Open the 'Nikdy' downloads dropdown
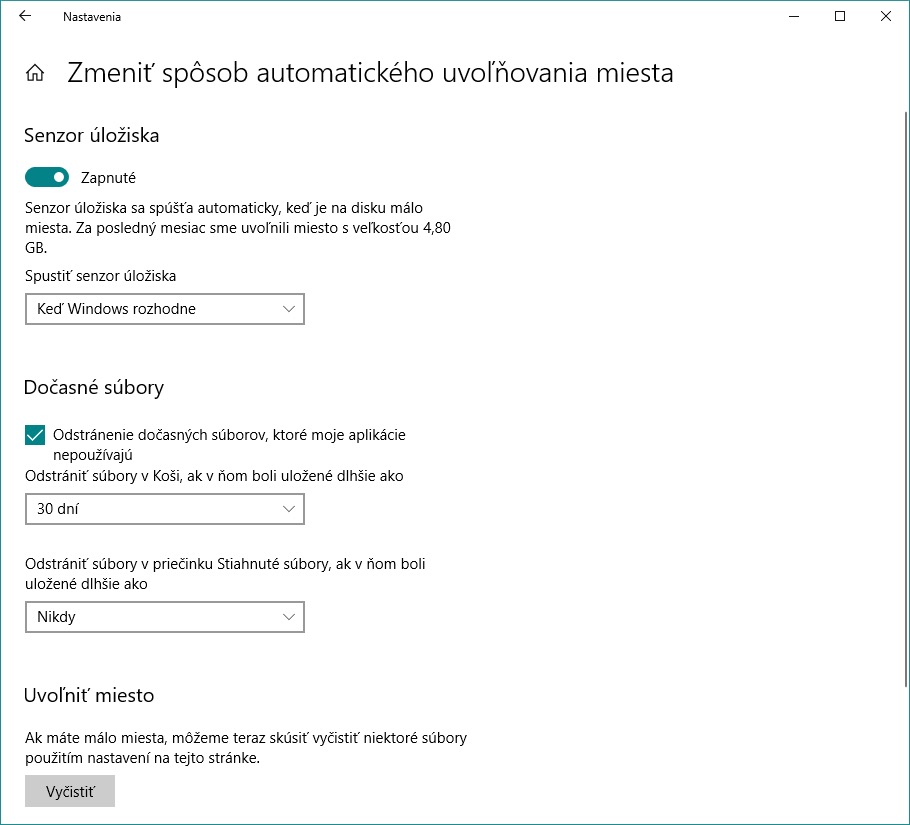Image resolution: width=910 pixels, height=825 pixels. (165, 617)
